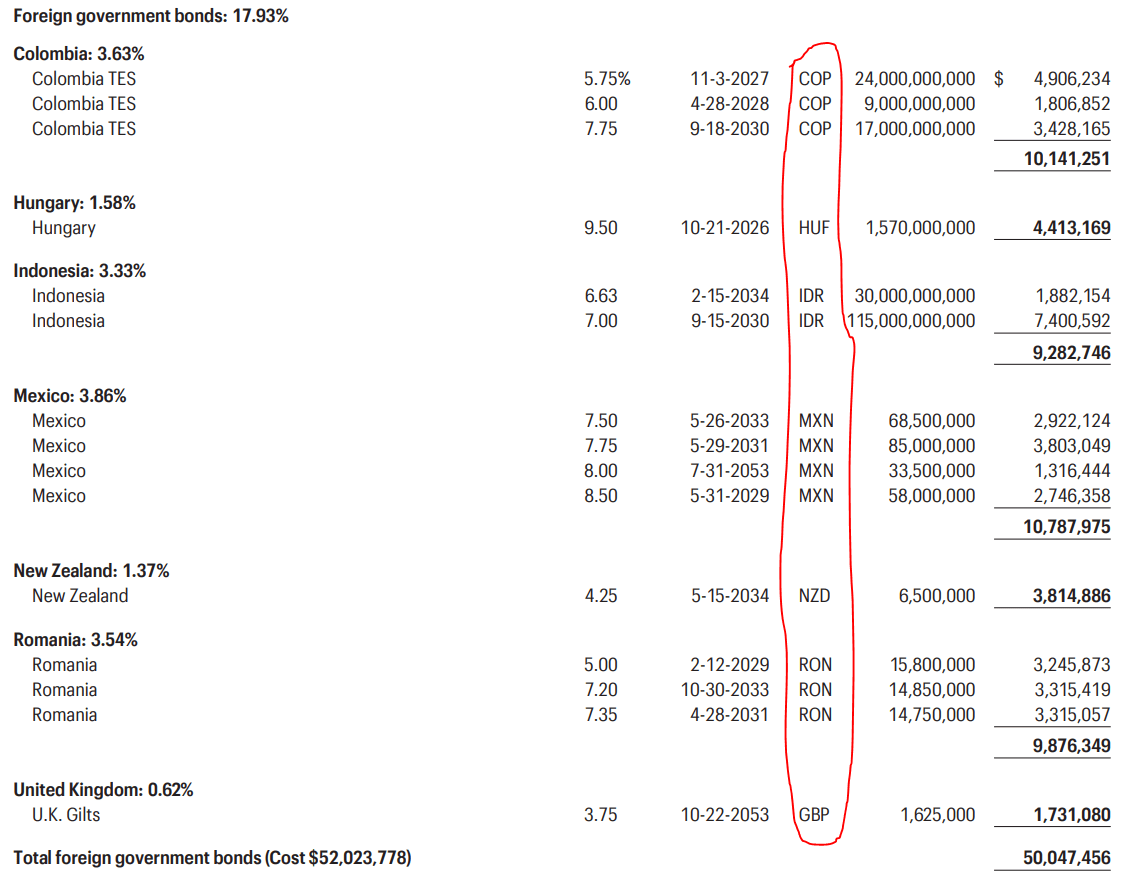Click the HUF currency code
This screenshot has width=1131, height=876.
point(813,228)
